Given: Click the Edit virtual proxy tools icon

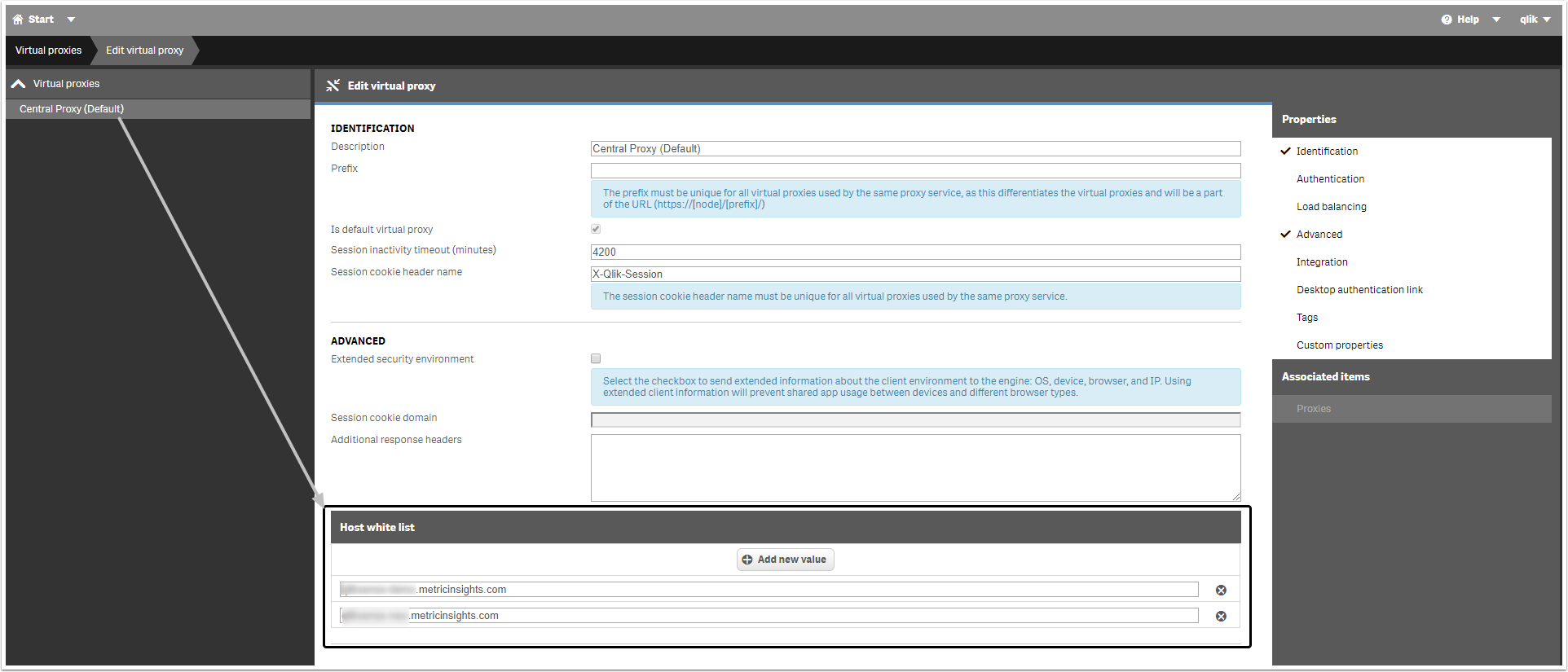Looking at the screenshot, I should pyautogui.click(x=333, y=86).
